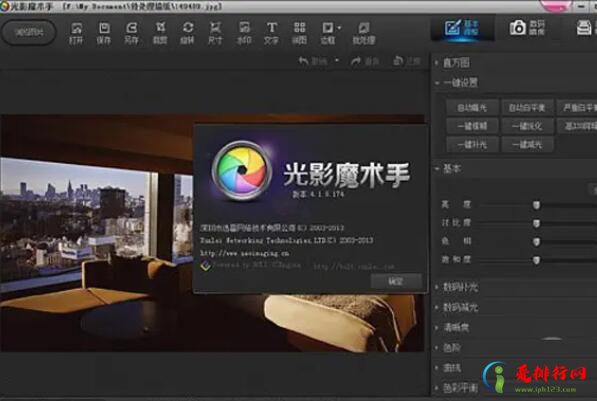
Task: Redo the edit with 重做 arrow
Action: tap(365, 61)
